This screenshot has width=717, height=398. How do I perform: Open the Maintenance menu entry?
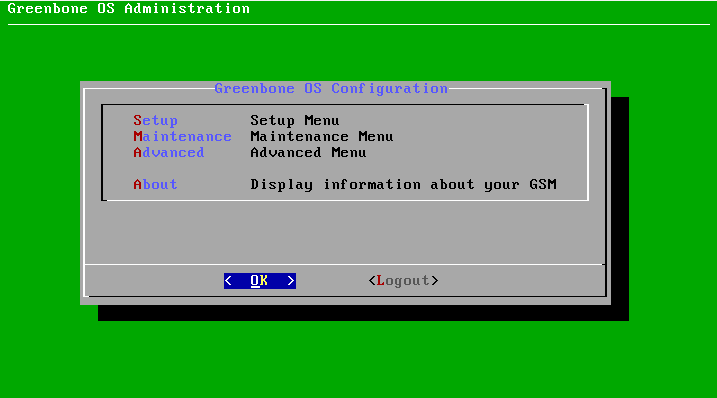tap(182, 137)
